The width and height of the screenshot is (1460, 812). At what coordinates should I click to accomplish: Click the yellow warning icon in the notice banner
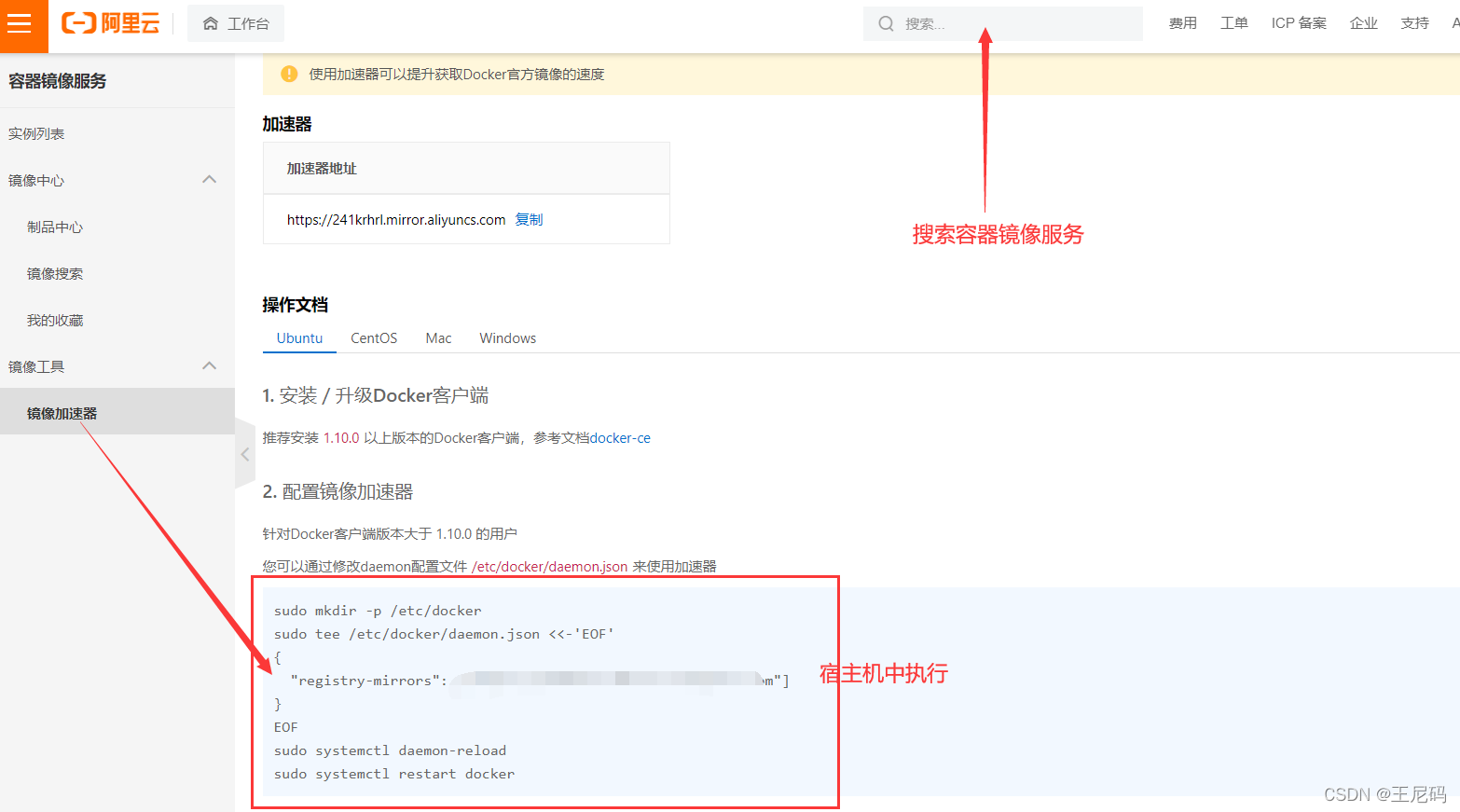[x=289, y=74]
